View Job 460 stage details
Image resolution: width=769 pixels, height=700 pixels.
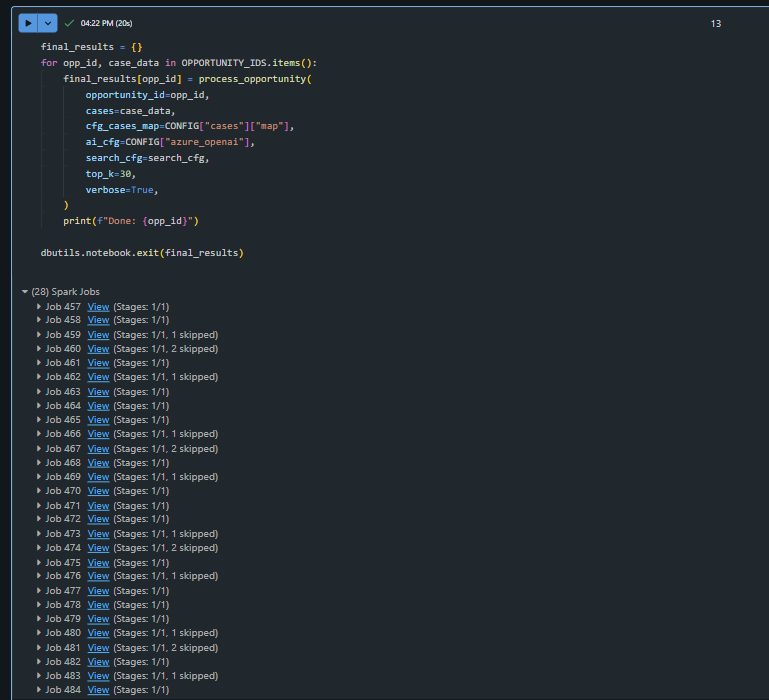pyautogui.click(x=98, y=349)
